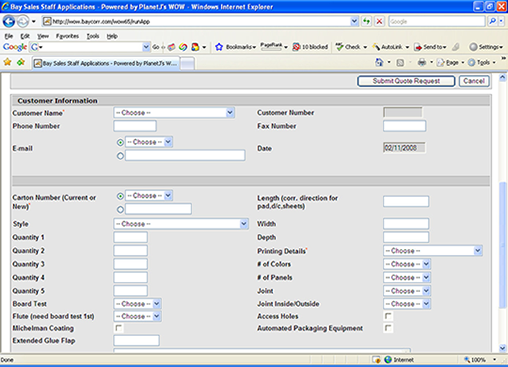The width and height of the screenshot is (508, 367).
Task: Open the Printing Details dropdown
Action: (433, 251)
